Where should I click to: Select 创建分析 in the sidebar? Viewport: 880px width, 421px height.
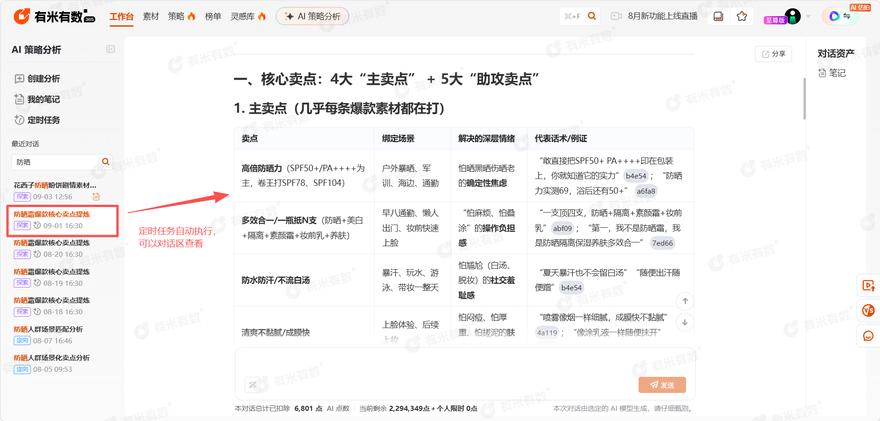point(37,79)
